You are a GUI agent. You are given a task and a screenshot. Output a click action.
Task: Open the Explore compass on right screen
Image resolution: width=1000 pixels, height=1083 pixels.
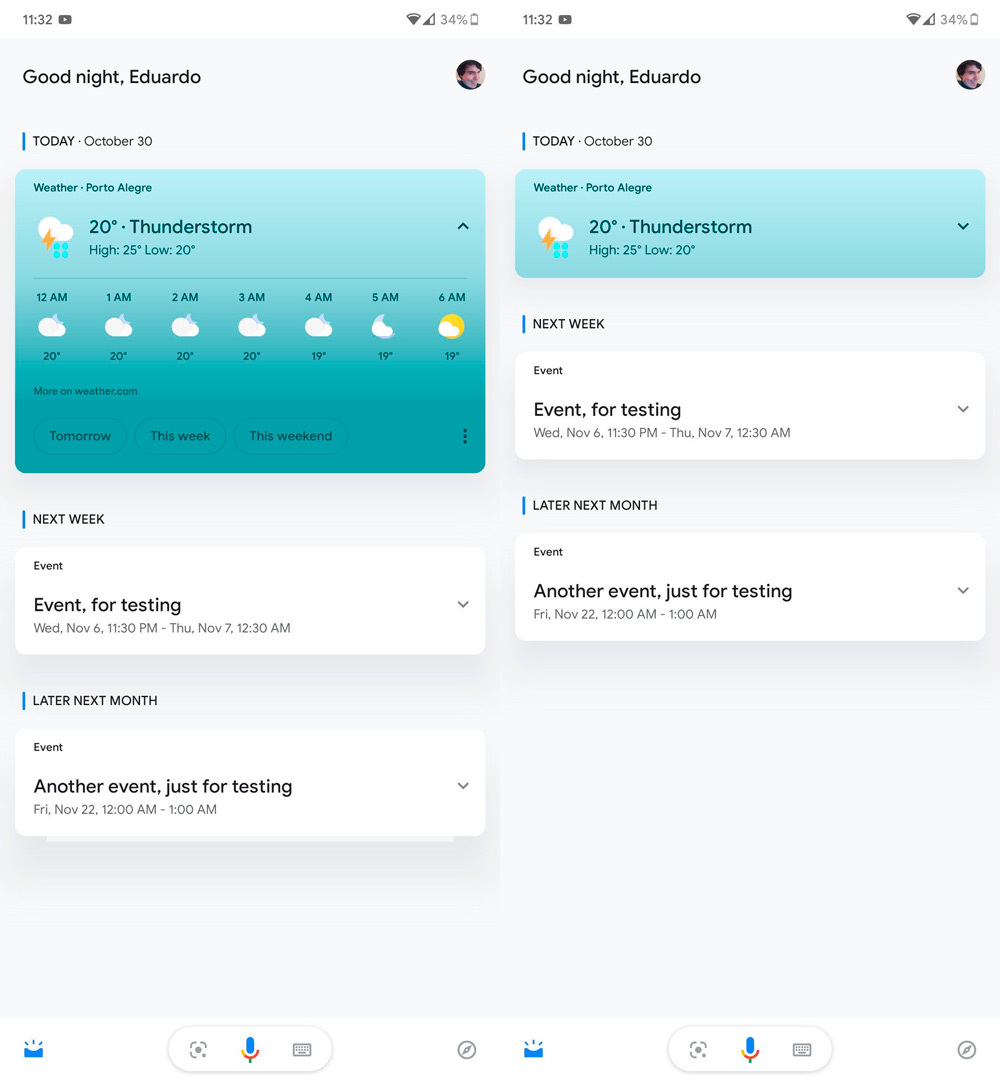pyautogui.click(x=966, y=1049)
